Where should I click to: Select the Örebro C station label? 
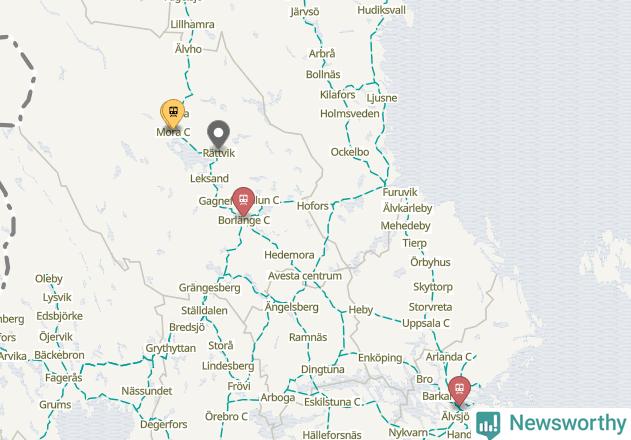pos(226,416)
